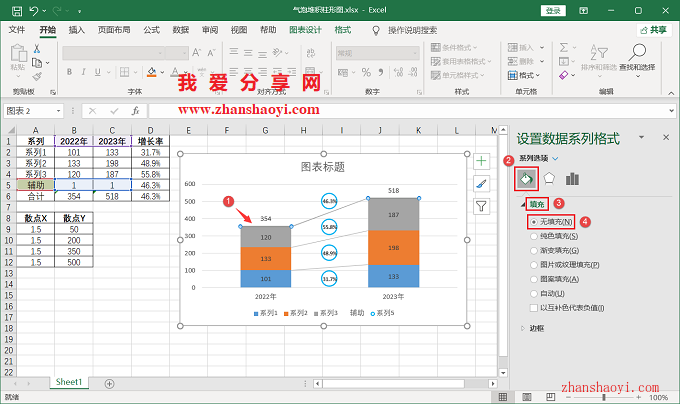Select the No fill (无填充) radio button
Viewport: 680px width, 404px height.
(x=534, y=222)
